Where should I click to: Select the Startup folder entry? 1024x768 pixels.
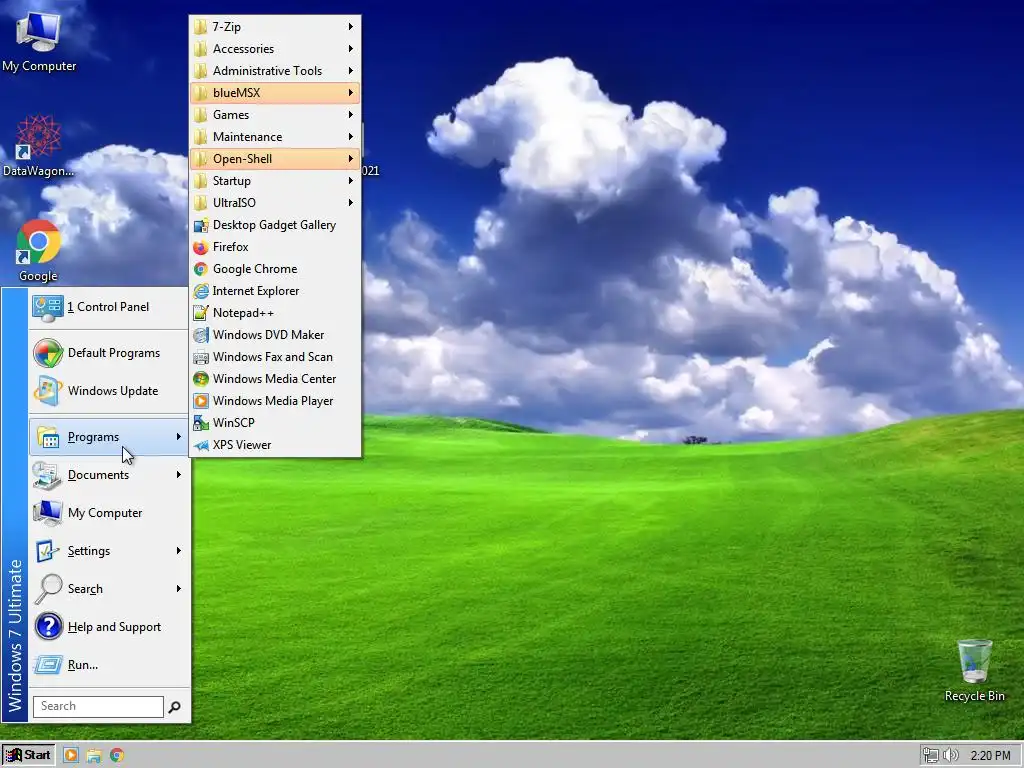(x=275, y=181)
